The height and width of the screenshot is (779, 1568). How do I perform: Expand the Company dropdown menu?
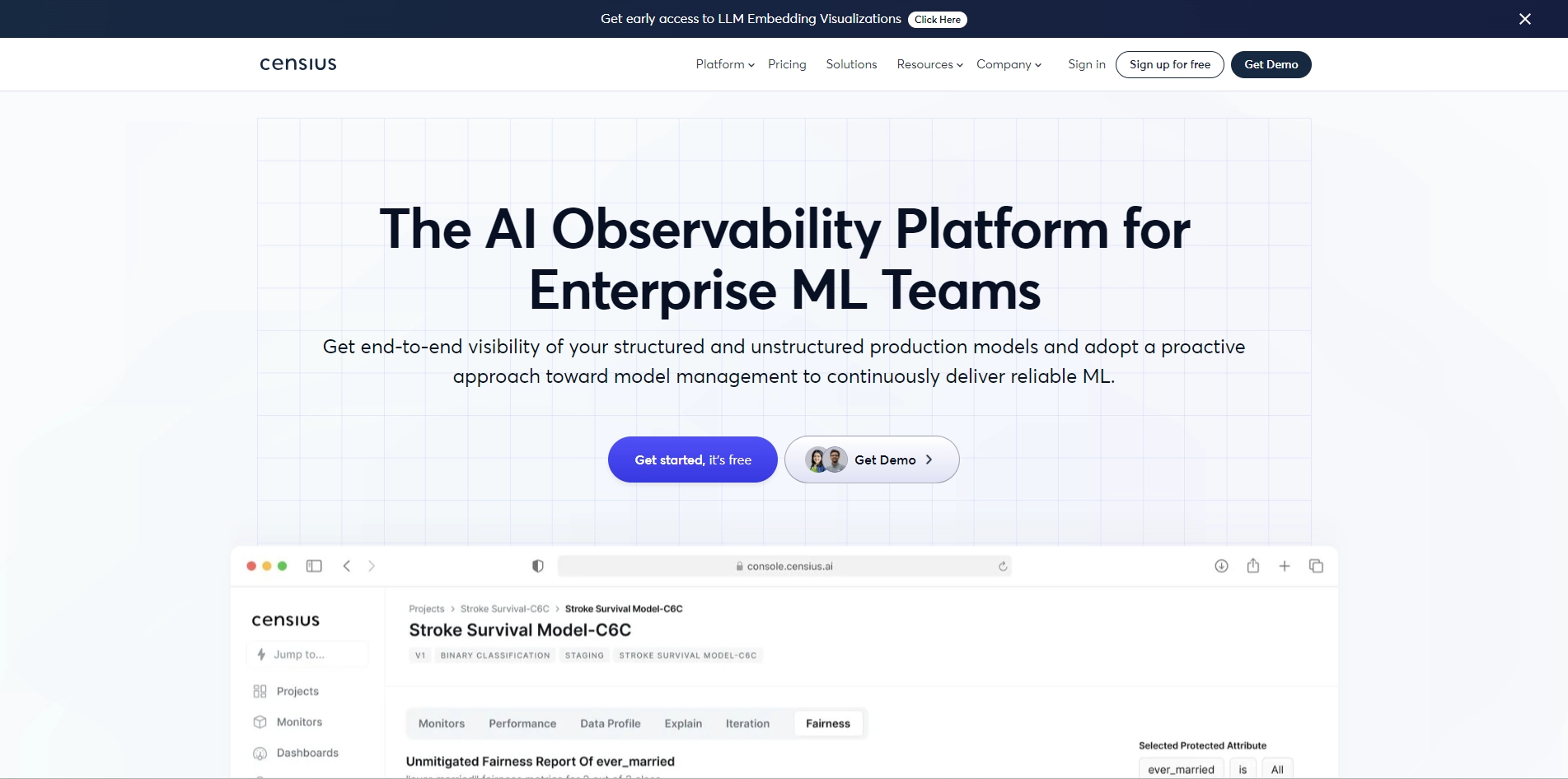[x=1009, y=64]
